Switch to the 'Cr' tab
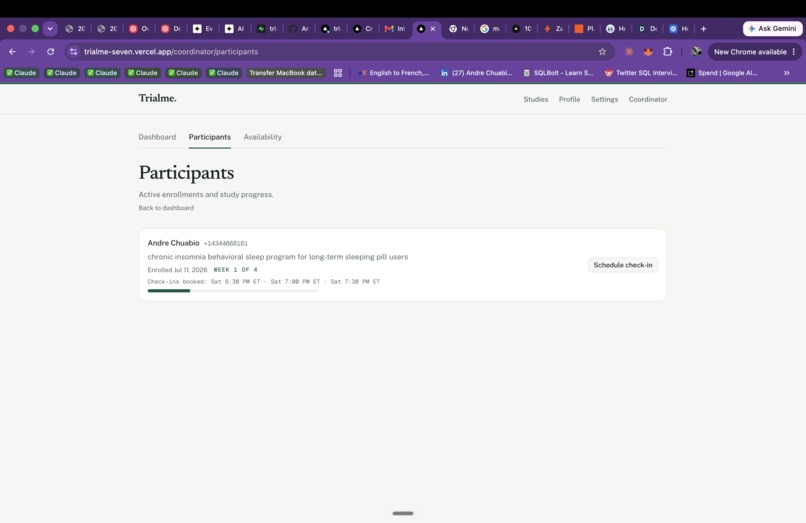Viewport: 806px width, 523px height. tap(363, 29)
